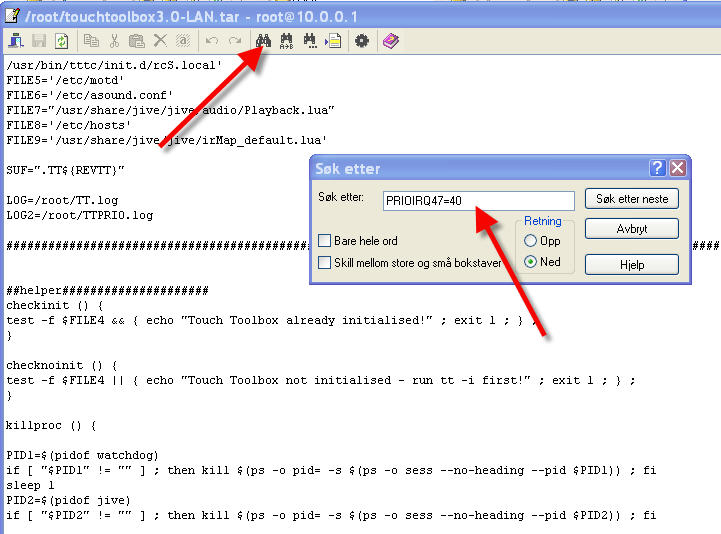Click the Save floppy disk icon
This screenshot has height=534, width=721.
pyautogui.click(x=39, y=41)
